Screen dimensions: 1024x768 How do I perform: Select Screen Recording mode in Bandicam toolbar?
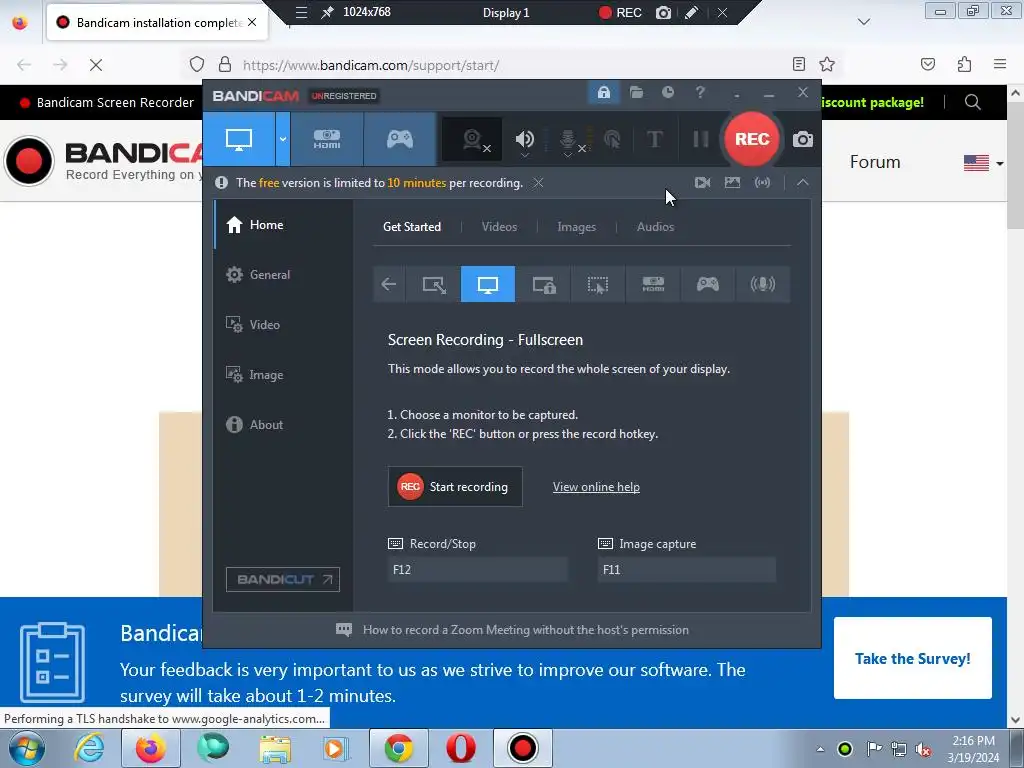(x=238, y=139)
